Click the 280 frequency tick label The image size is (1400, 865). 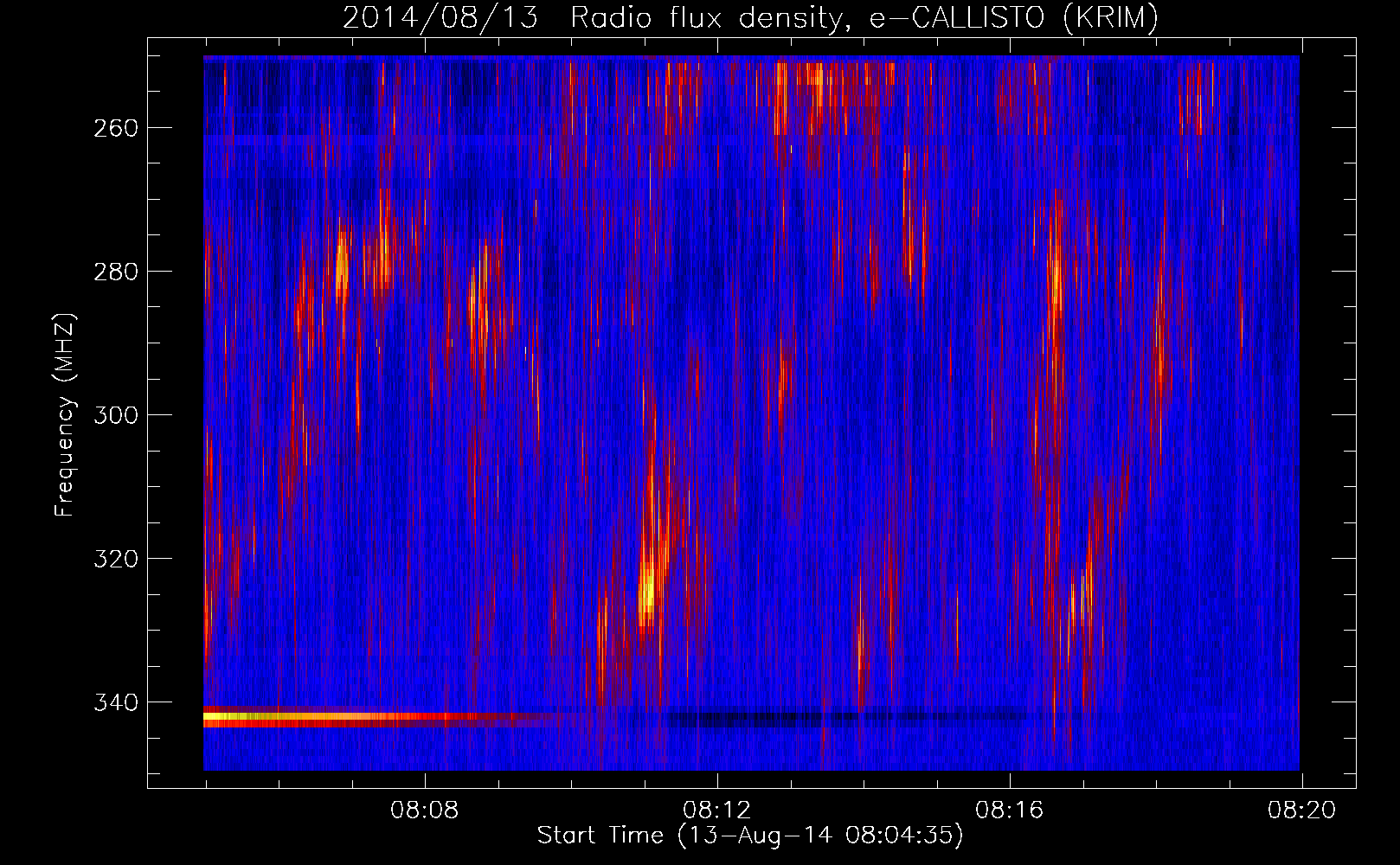pyautogui.click(x=115, y=272)
